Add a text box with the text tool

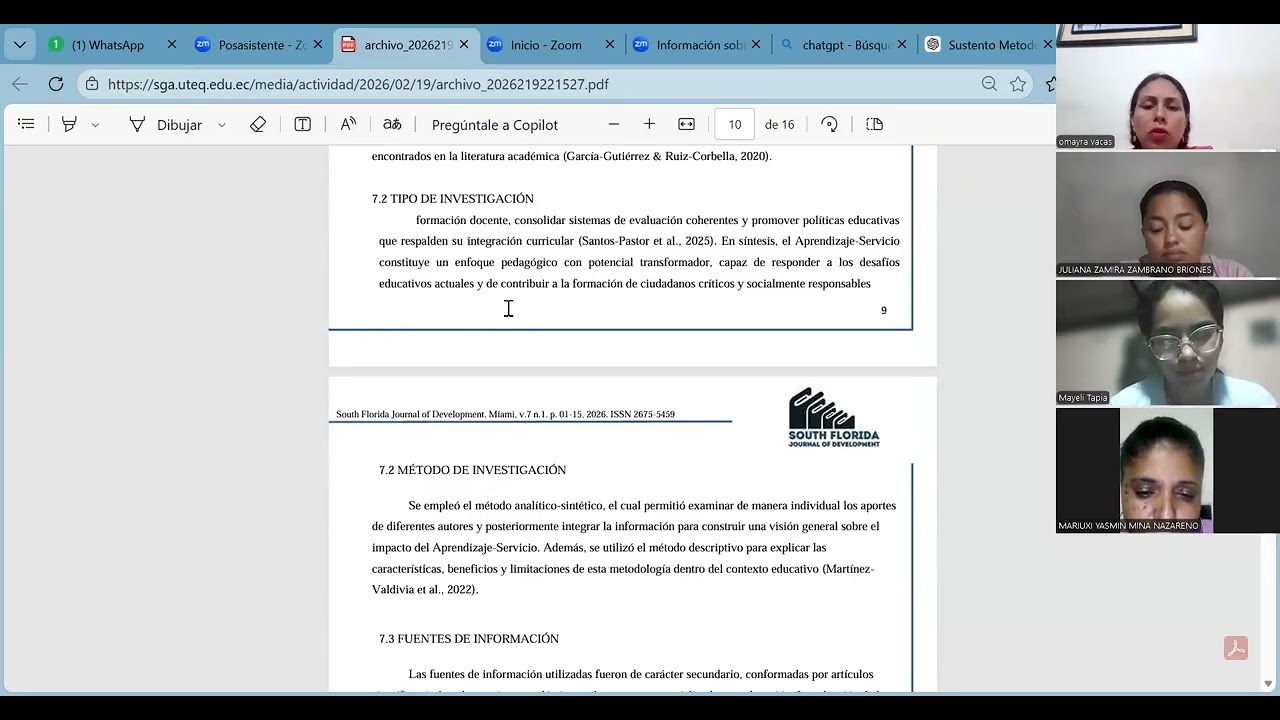pyautogui.click(x=302, y=124)
